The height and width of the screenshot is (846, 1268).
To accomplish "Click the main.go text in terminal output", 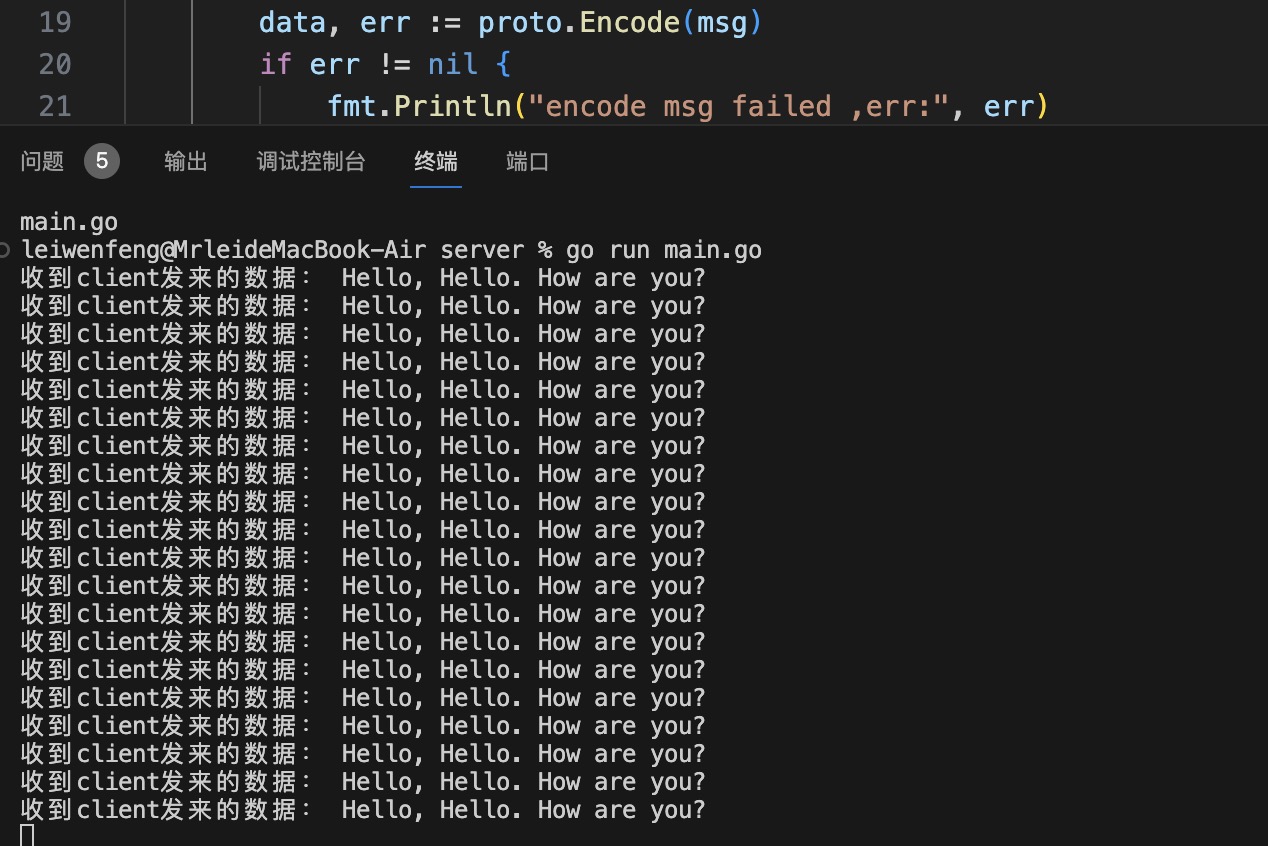I will [69, 222].
